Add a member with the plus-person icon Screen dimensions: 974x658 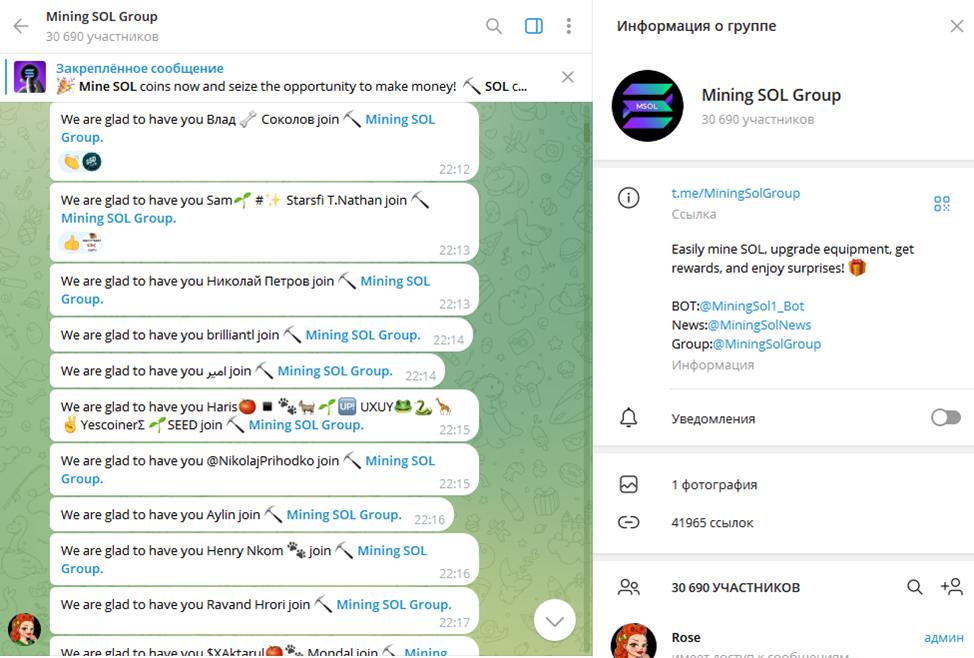(952, 587)
